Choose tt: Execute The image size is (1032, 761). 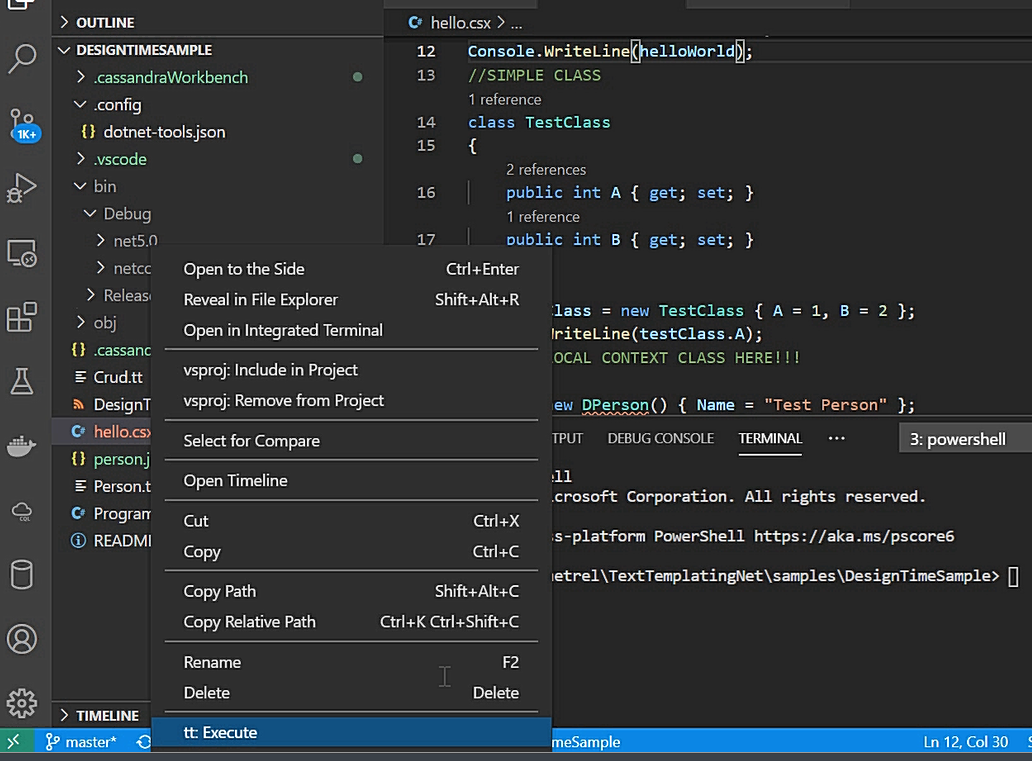pyautogui.click(x=351, y=733)
